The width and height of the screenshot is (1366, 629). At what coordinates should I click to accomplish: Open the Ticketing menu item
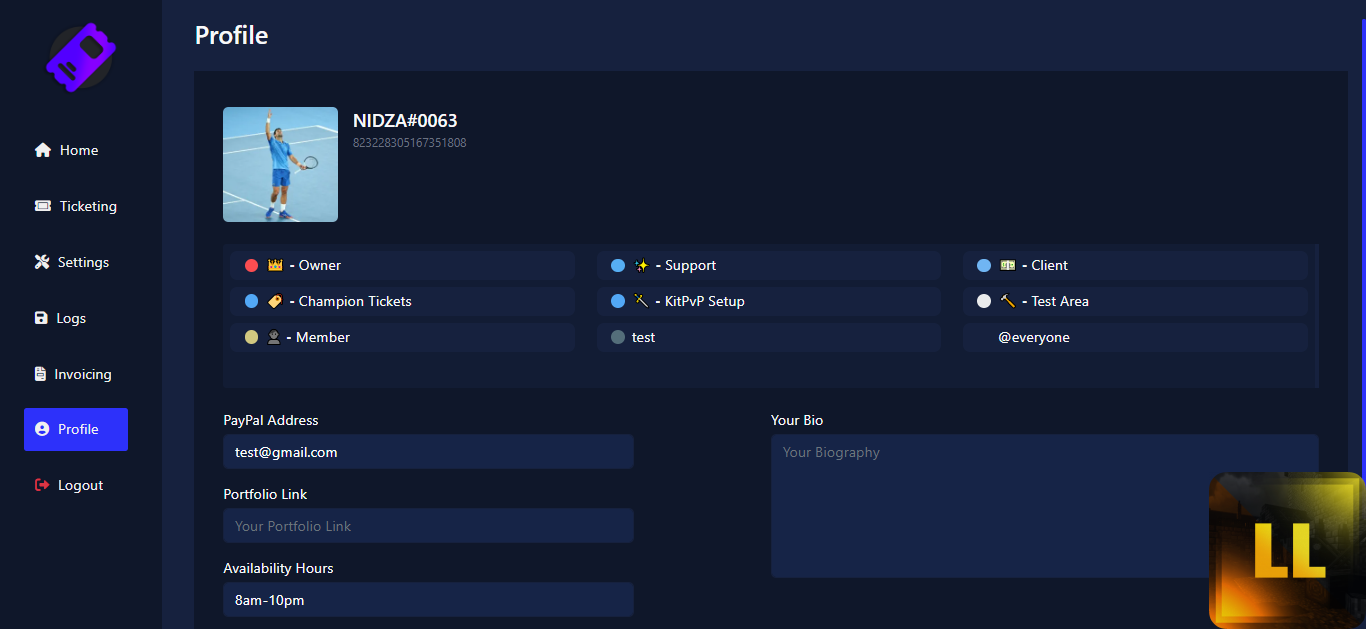tap(87, 206)
